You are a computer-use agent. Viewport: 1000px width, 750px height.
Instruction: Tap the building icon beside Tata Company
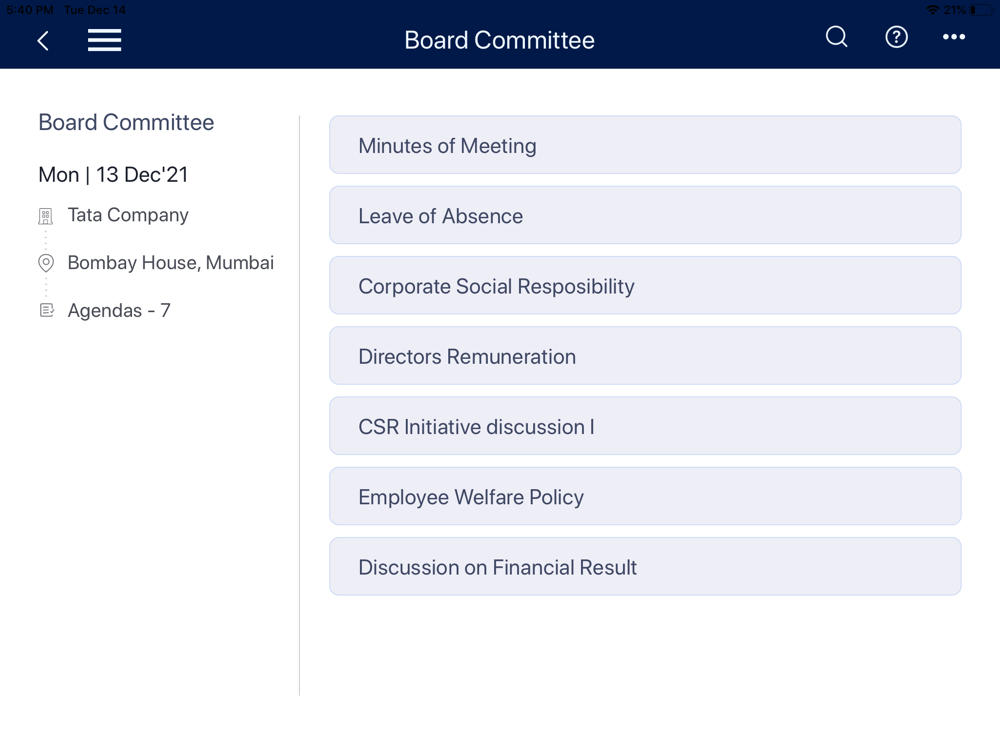point(45,216)
